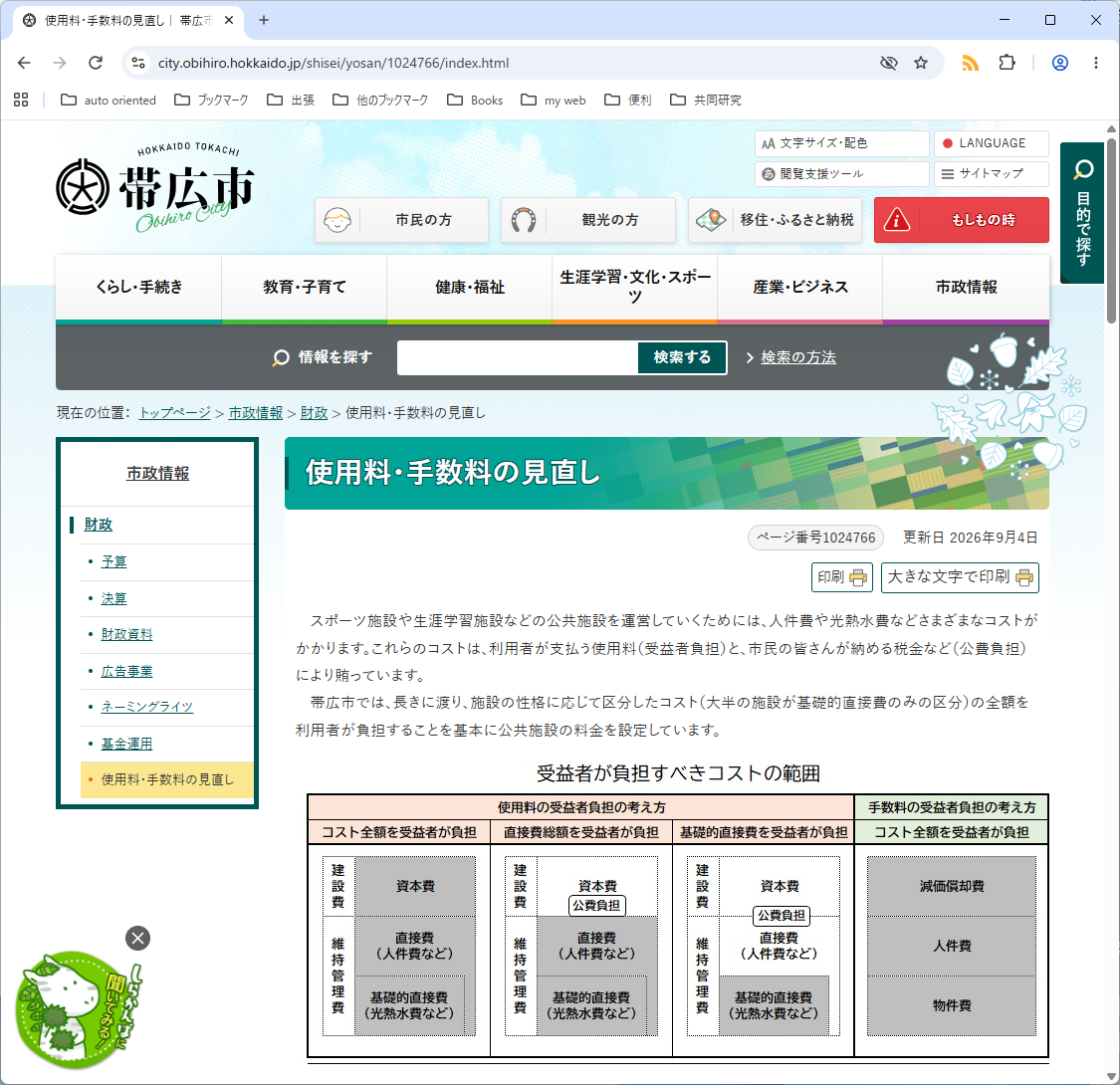Open Chrome three-dot menu
The height and width of the screenshot is (1085, 1120).
(1096, 63)
